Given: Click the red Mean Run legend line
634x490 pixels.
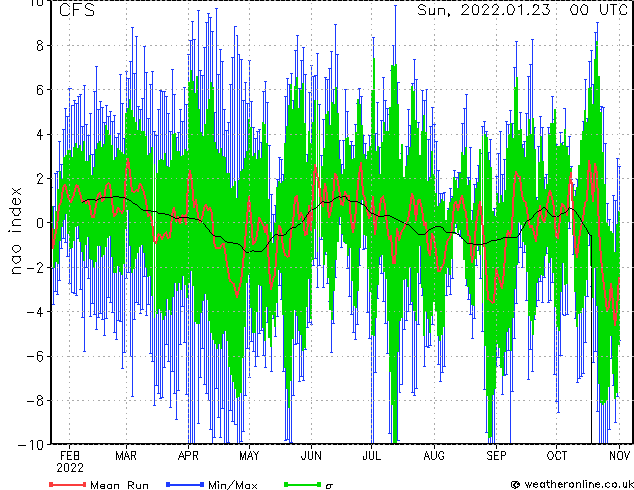Looking at the screenshot, I should pyautogui.click(x=68, y=484).
